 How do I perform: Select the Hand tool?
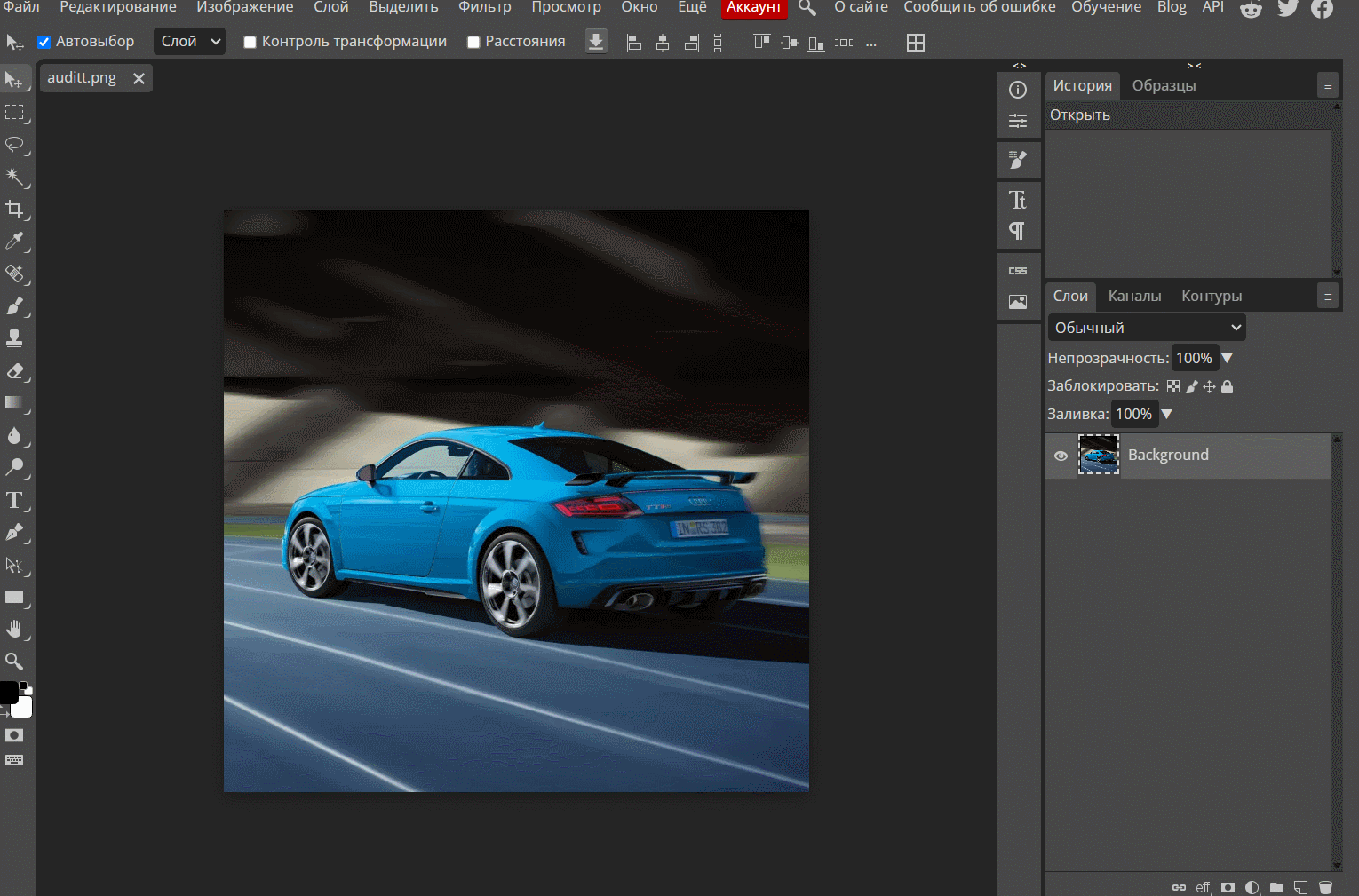click(14, 630)
